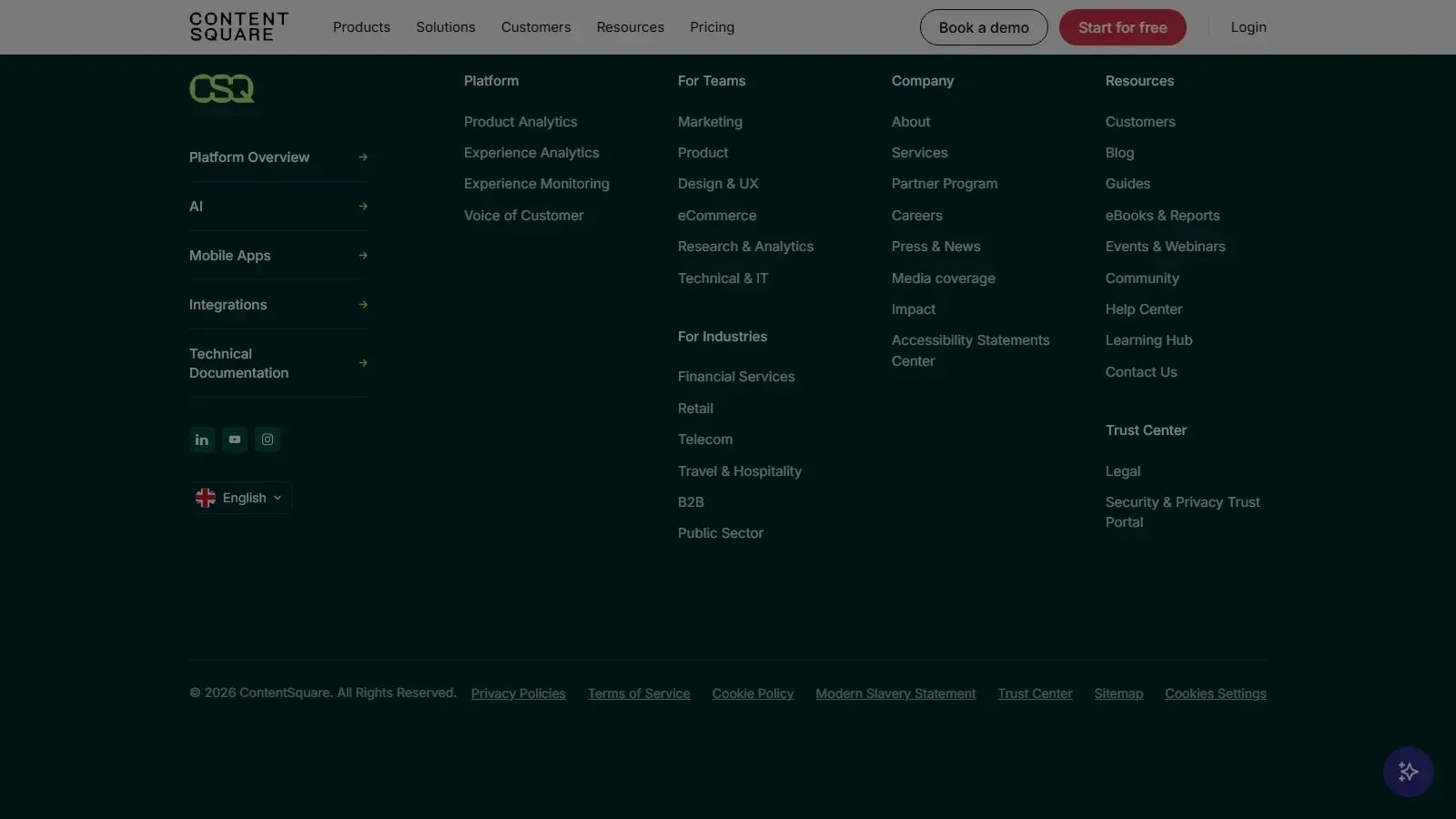Click the green CSQ footer logo
The height and width of the screenshot is (819, 1456).
pyautogui.click(x=222, y=88)
